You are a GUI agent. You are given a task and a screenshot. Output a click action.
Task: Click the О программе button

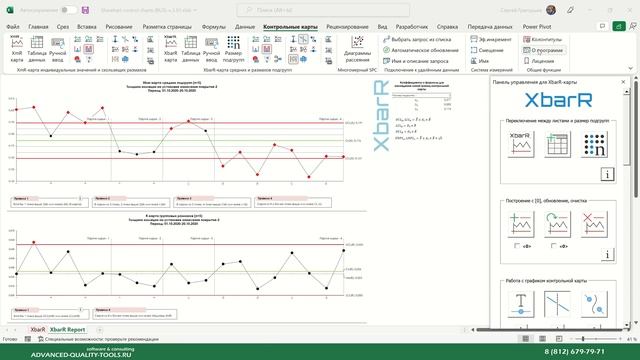pos(543,50)
